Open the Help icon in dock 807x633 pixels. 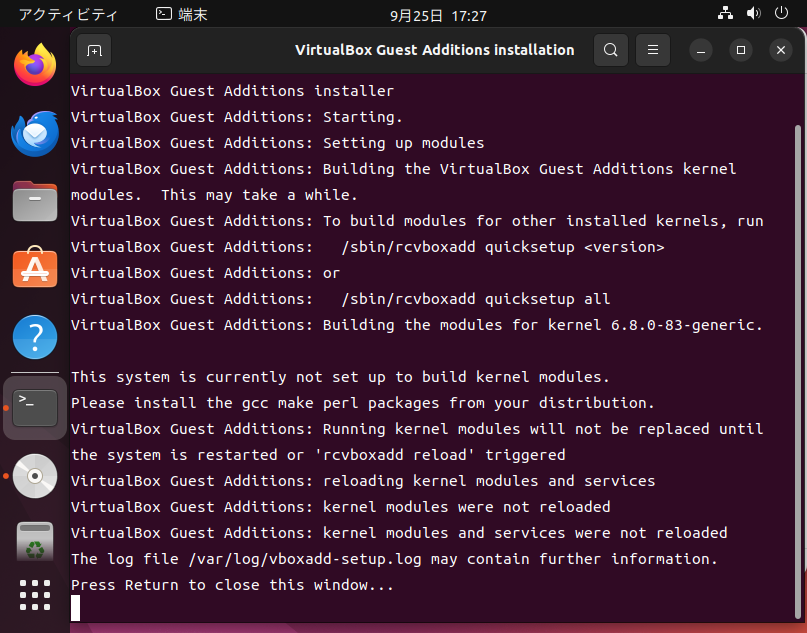click(x=35, y=337)
